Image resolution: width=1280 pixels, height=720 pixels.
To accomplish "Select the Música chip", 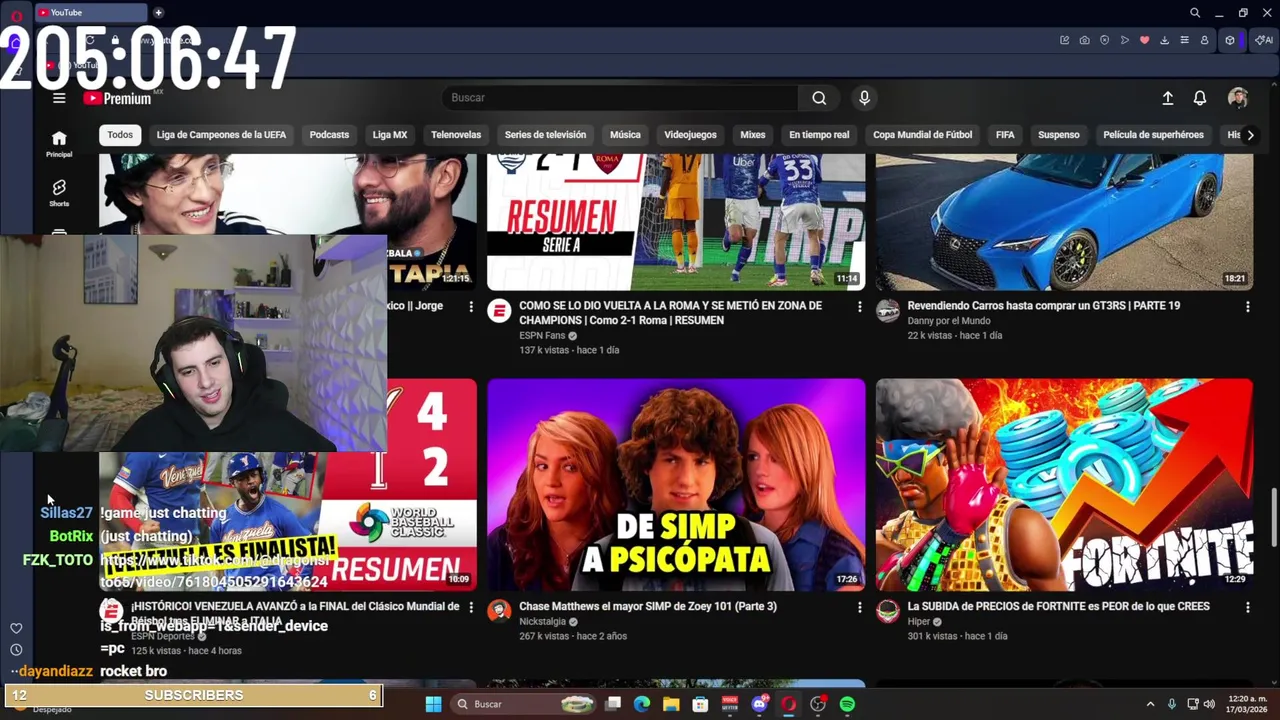I will (625, 135).
